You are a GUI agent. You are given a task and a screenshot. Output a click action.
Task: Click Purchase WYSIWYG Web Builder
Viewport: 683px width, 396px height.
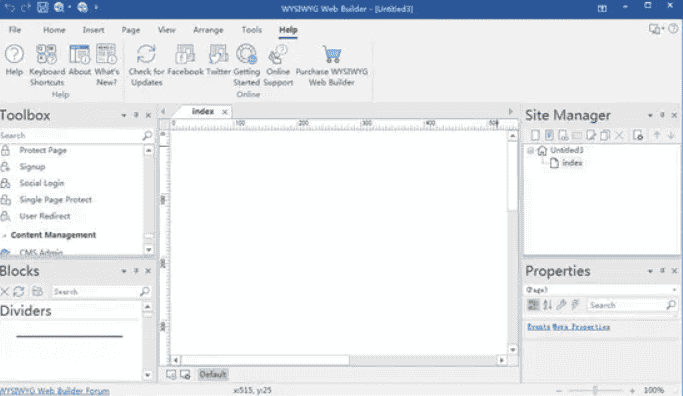331,65
